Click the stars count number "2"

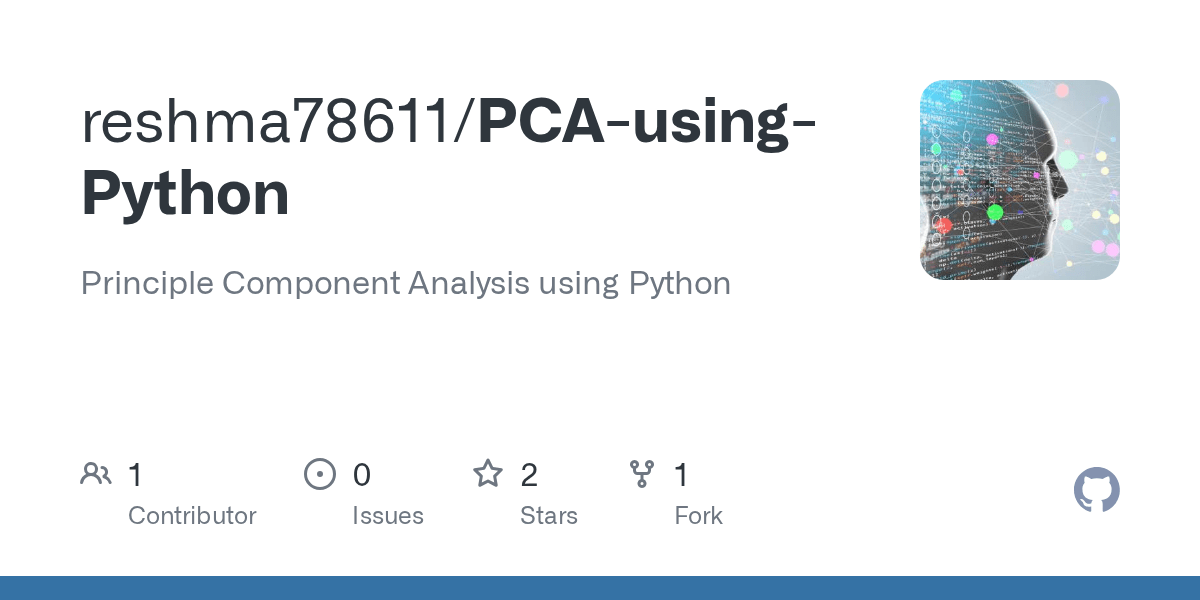(529, 475)
